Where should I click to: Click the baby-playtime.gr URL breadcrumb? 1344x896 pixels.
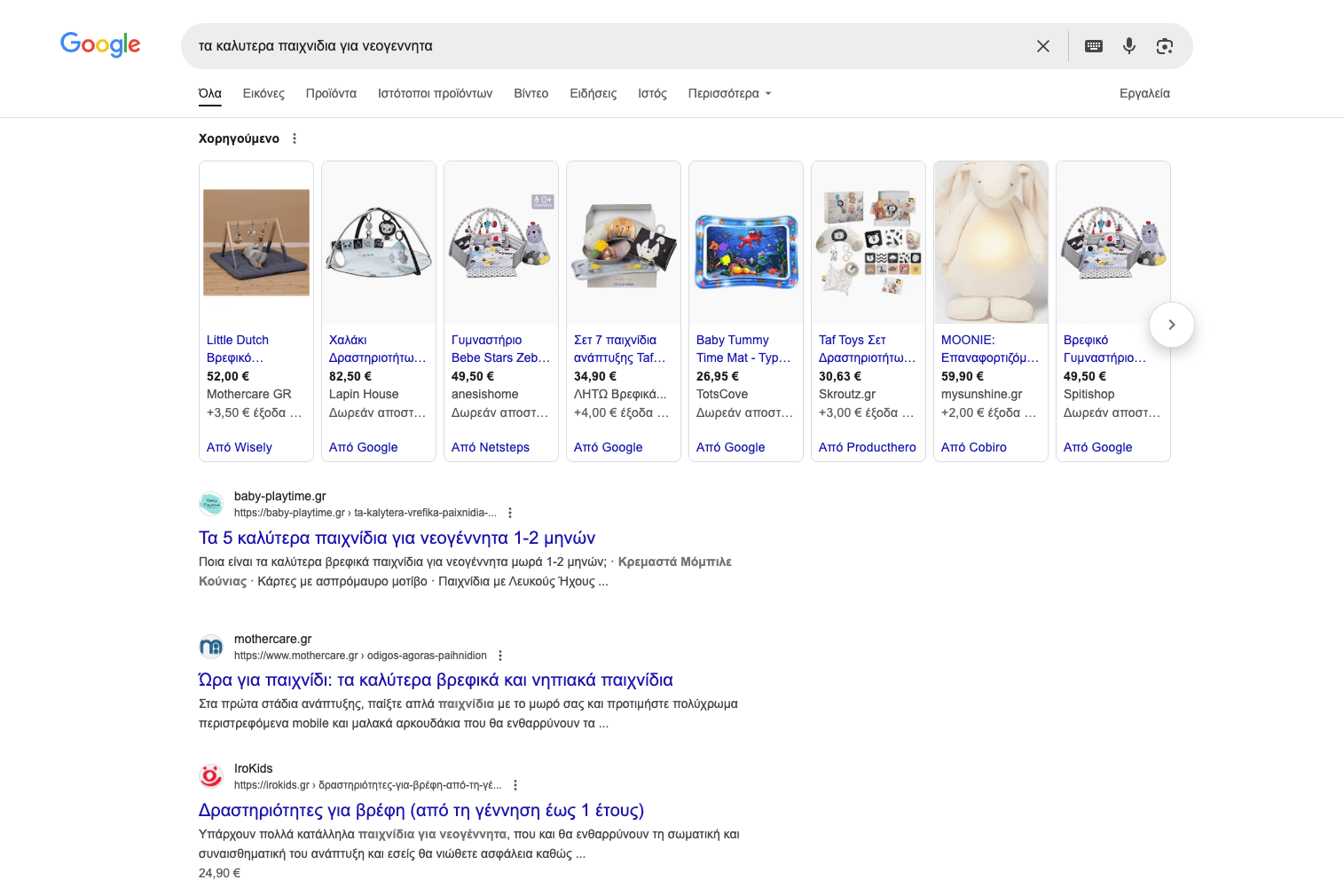[365, 513]
